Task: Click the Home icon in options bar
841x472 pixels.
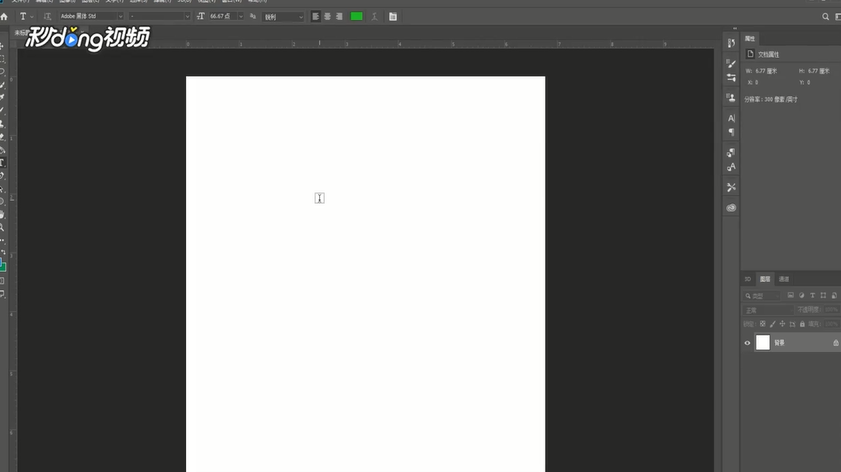Action: coord(4,17)
